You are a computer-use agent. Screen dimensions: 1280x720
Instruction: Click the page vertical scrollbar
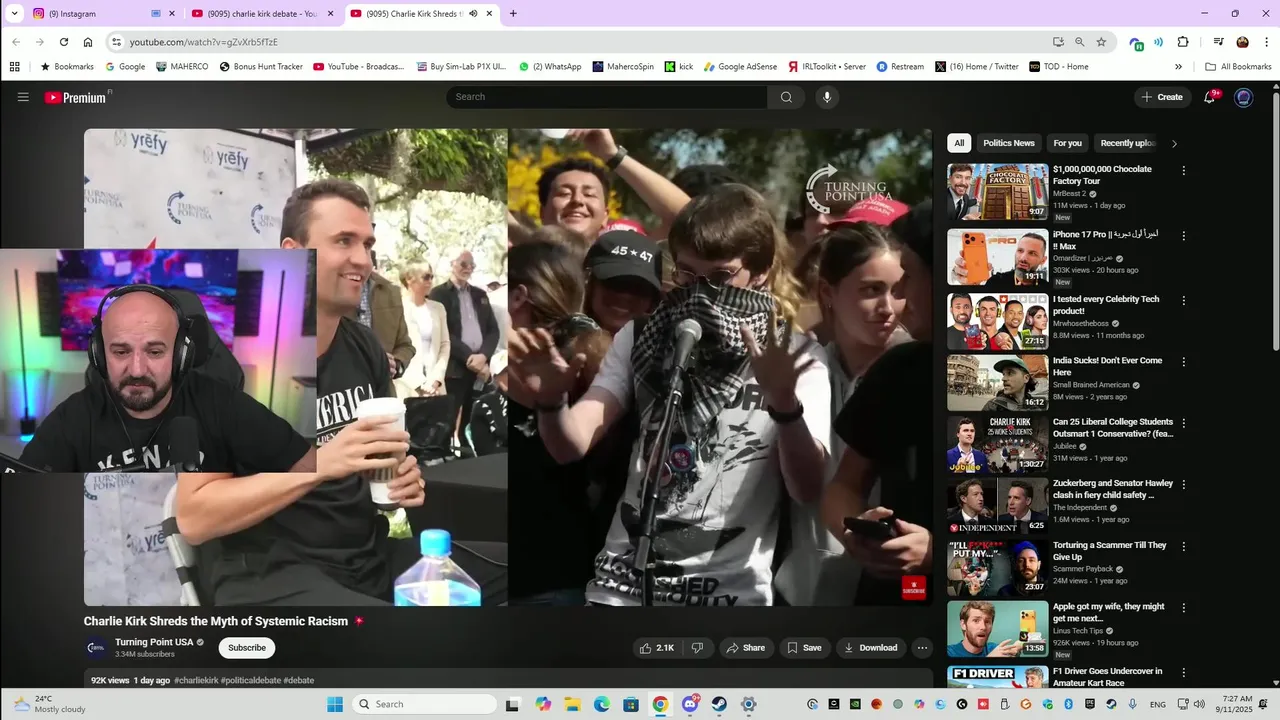[x=1275, y=220]
